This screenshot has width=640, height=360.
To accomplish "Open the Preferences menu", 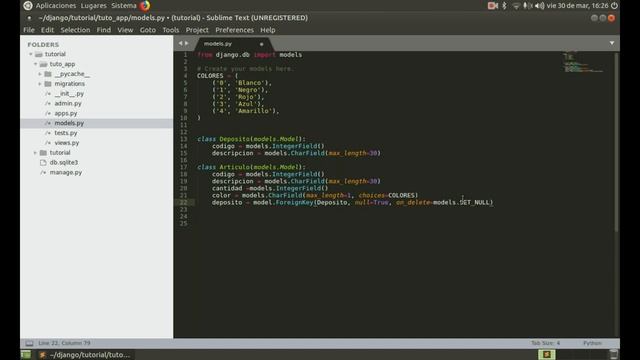I will pos(234,30).
